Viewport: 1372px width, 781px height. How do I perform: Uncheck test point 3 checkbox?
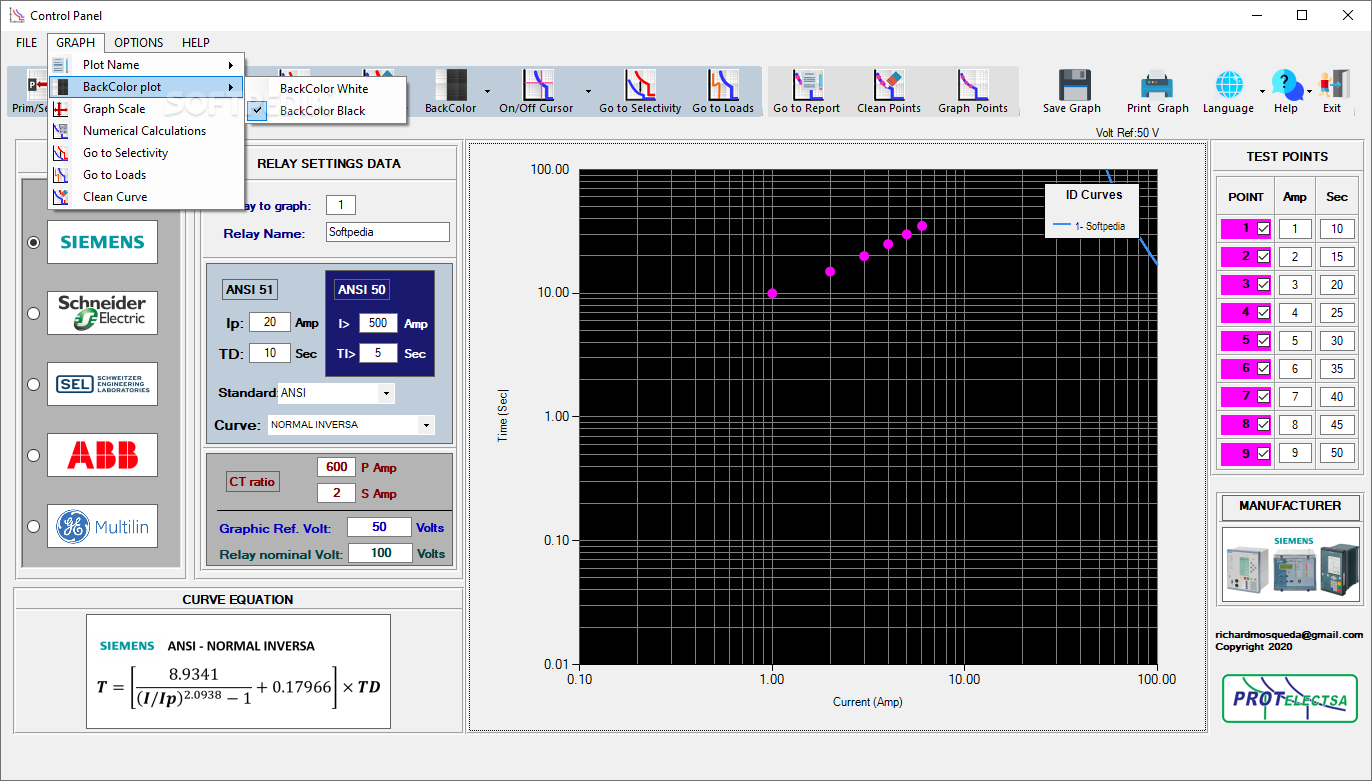[x=1264, y=285]
